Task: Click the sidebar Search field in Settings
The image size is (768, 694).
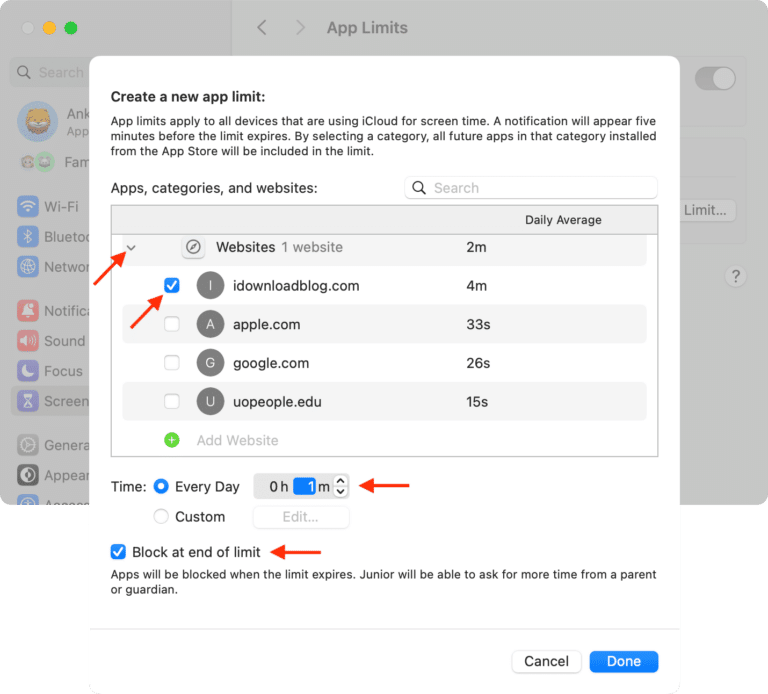Action: pos(50,72)
